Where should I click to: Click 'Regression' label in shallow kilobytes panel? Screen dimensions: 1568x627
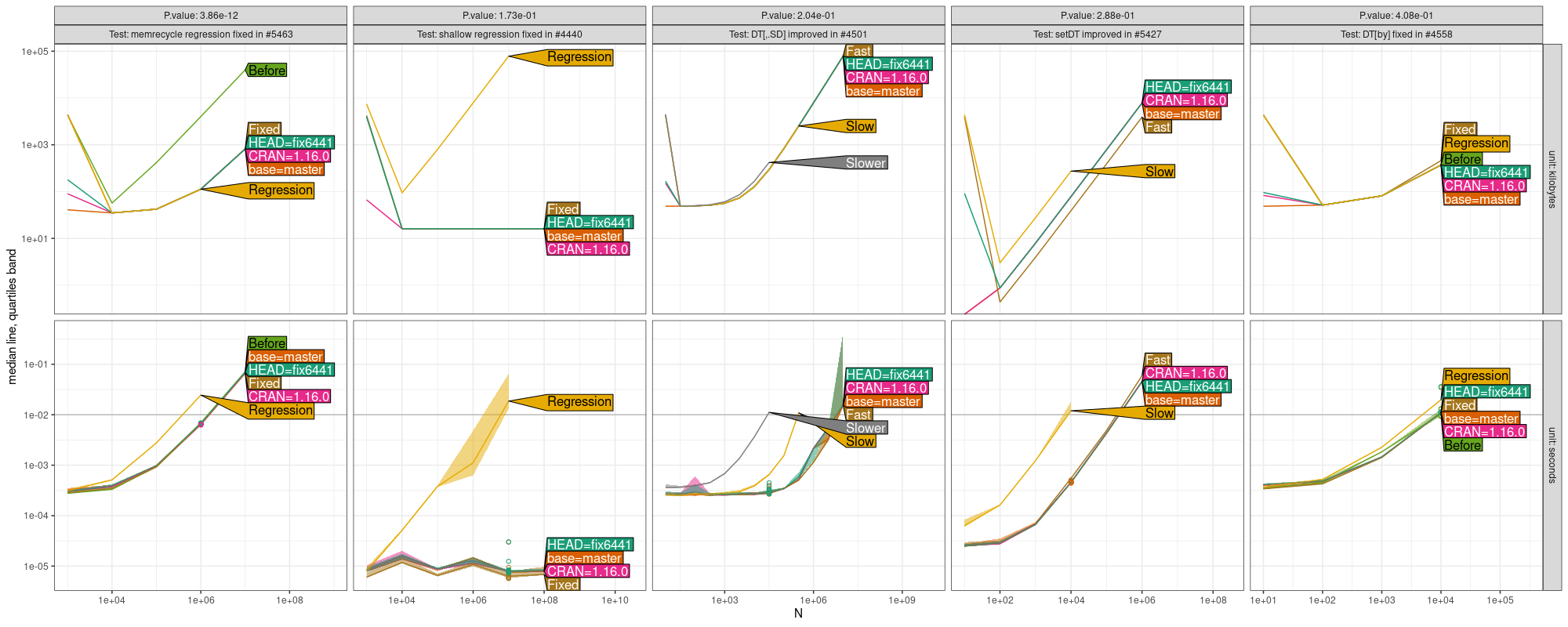[x=579, y=57]
